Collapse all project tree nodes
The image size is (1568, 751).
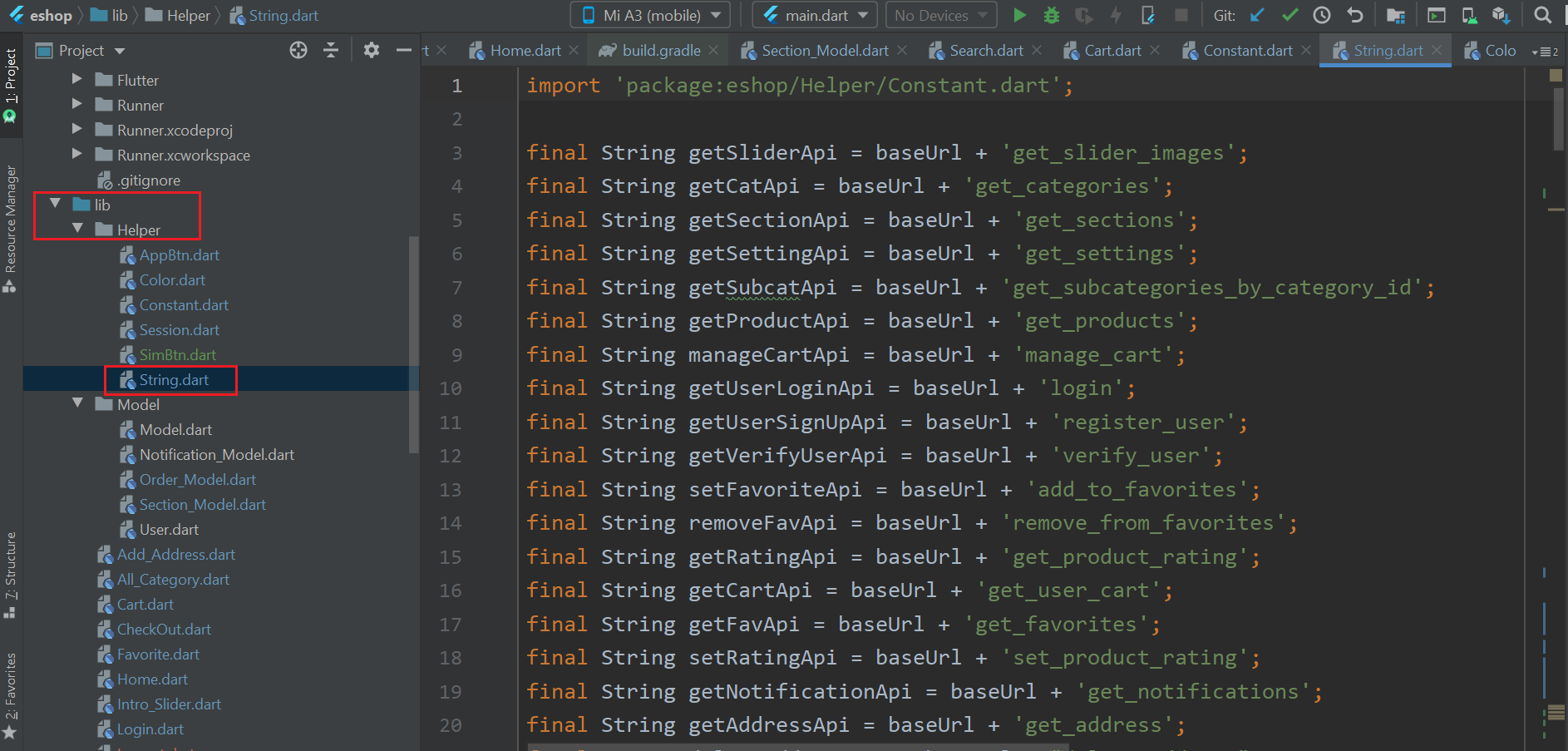coord(331,51)
